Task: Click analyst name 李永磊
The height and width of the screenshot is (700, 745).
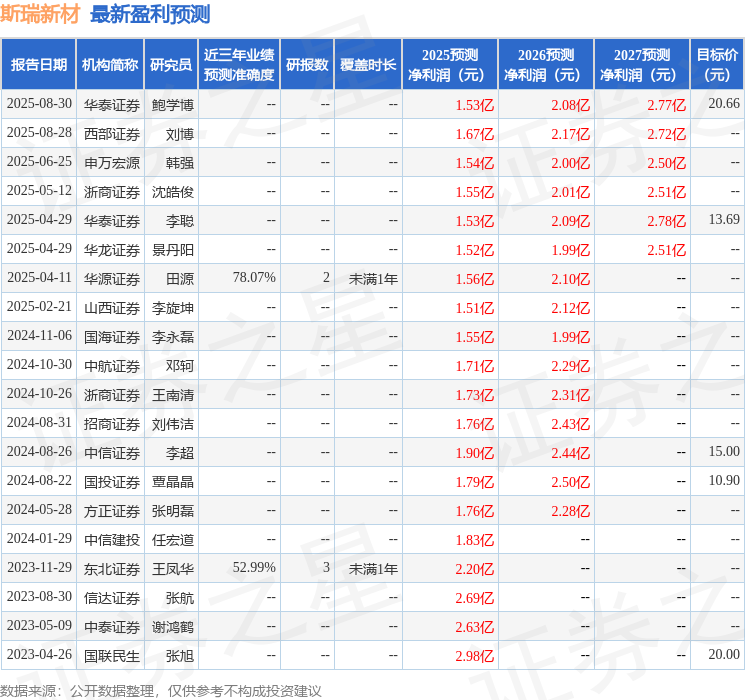Action: pos(172,337)
